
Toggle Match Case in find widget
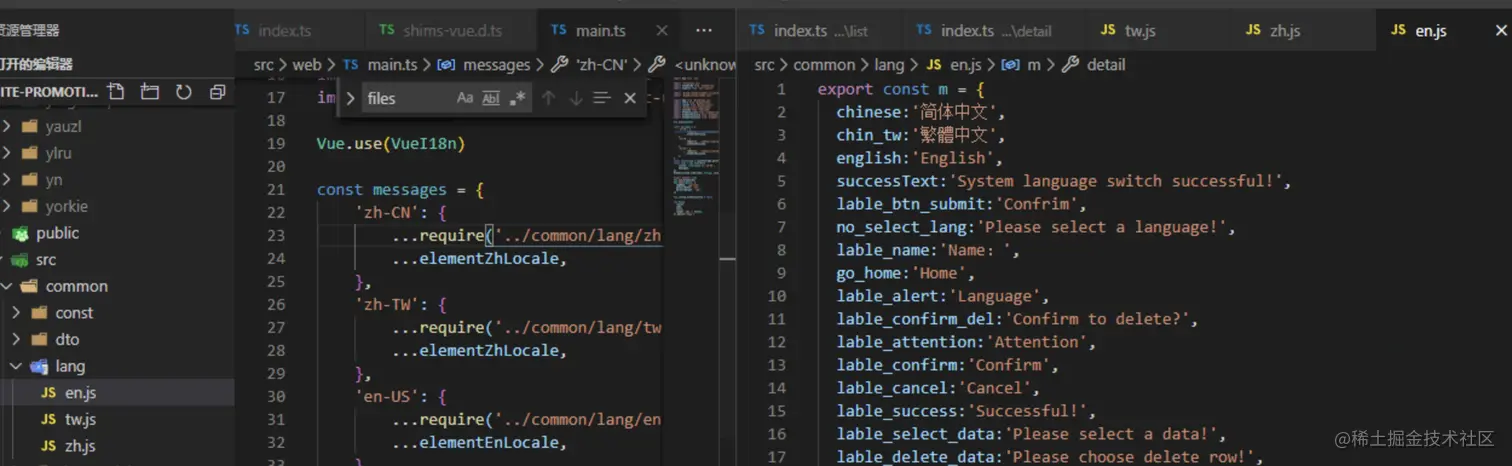click(x=465, y=98)
